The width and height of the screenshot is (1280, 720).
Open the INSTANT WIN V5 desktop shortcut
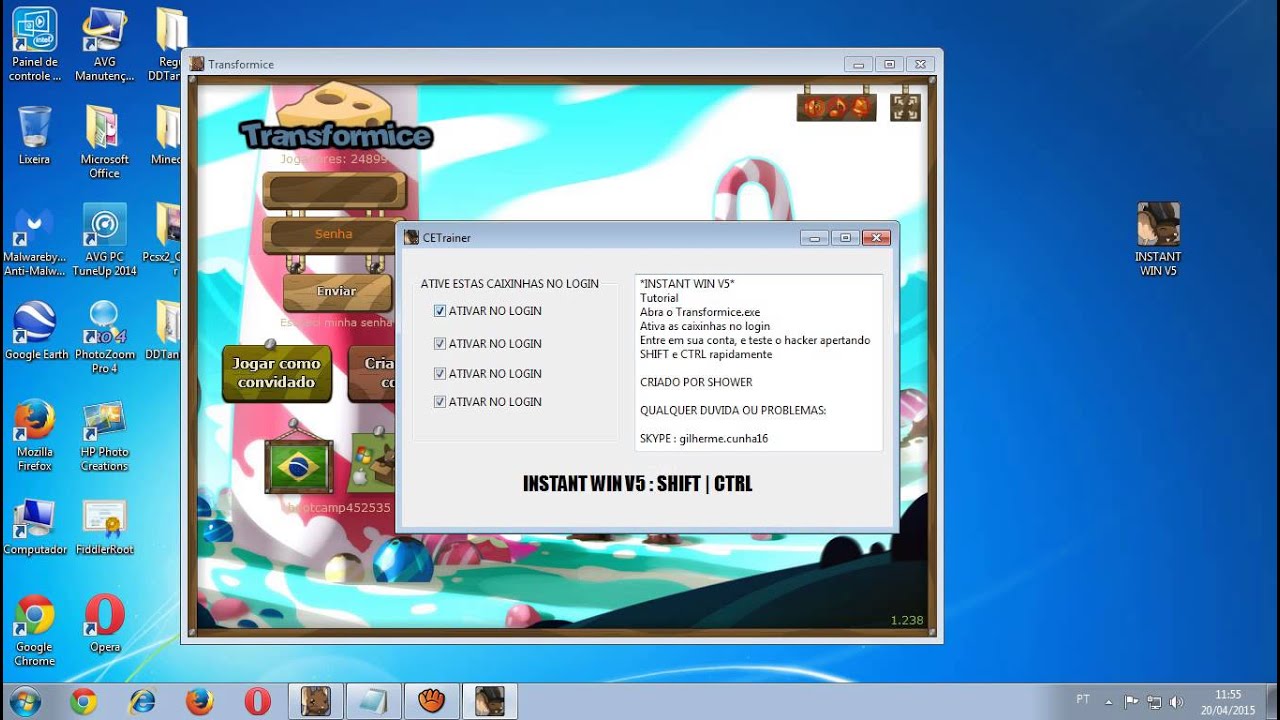click(1158, 240)
